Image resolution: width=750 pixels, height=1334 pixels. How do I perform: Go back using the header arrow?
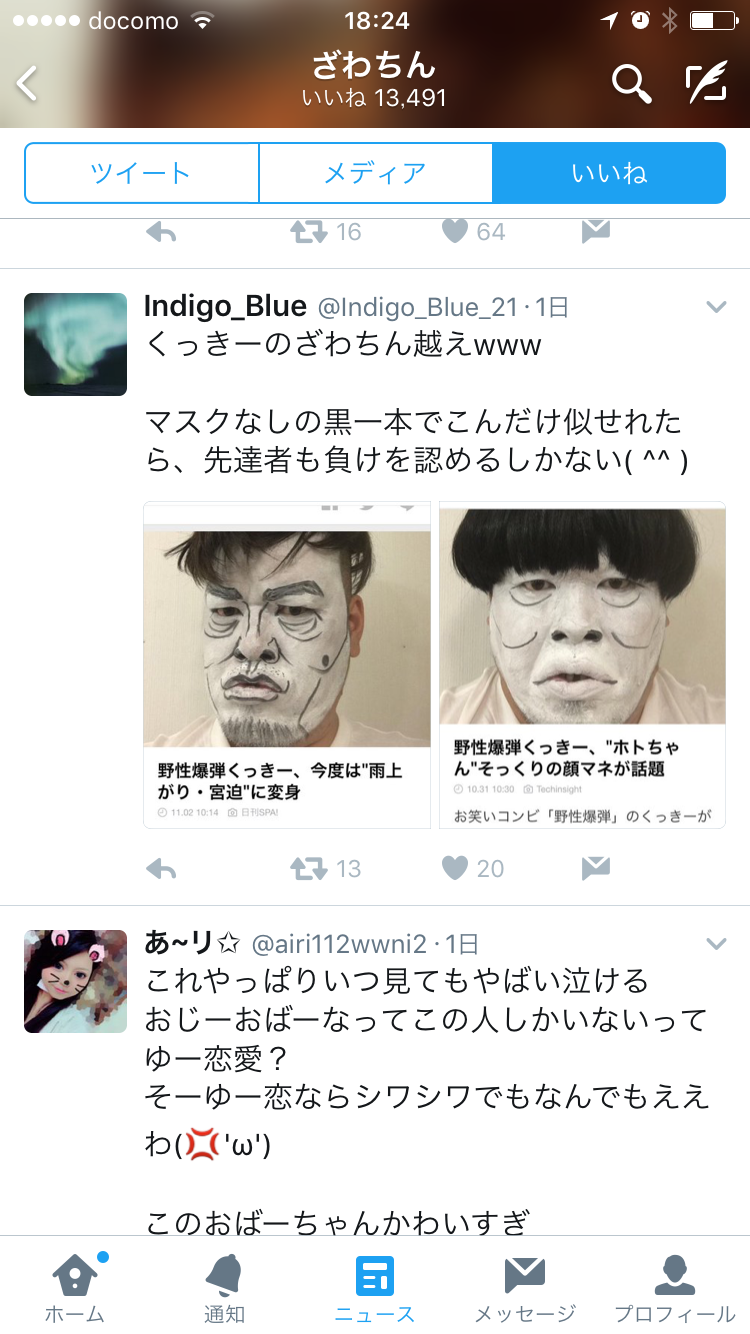tap(27, 84)
